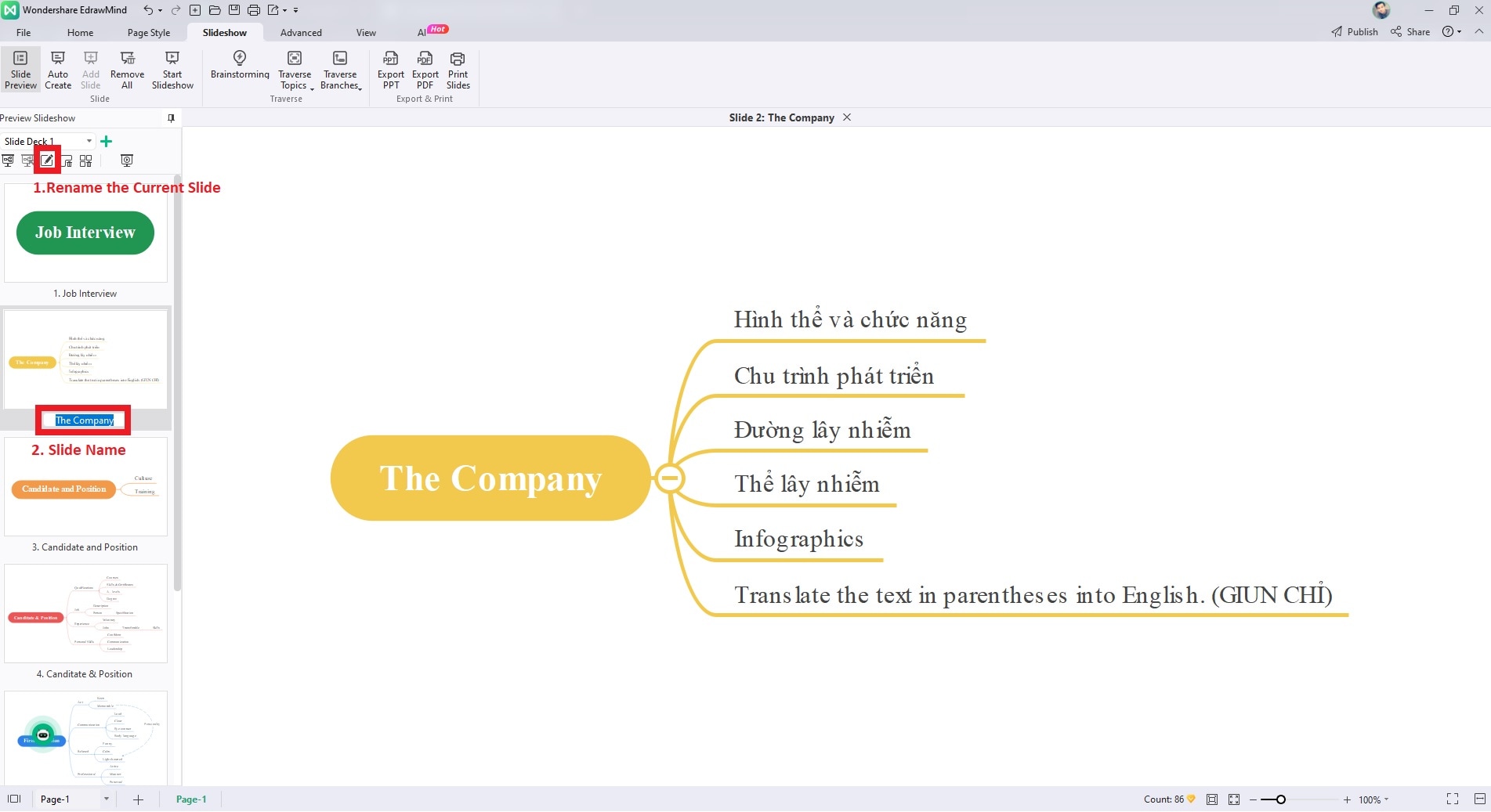1491x812 pixels.
Task: Open the user profile avatar
Action: (1381, 10)
